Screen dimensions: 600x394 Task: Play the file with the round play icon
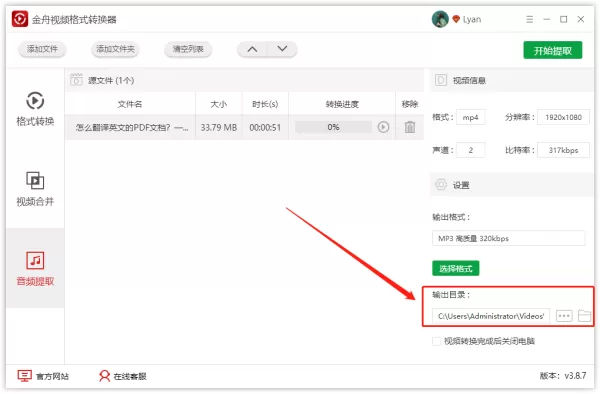pos(383,127)
